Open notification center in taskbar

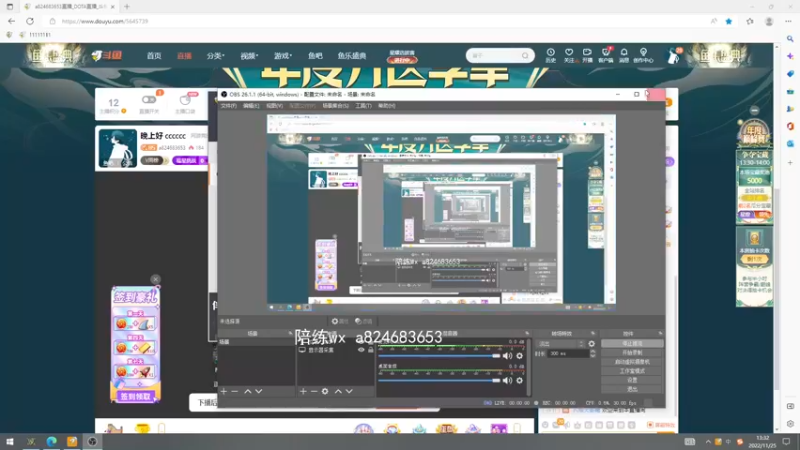[x=786, y=441]
